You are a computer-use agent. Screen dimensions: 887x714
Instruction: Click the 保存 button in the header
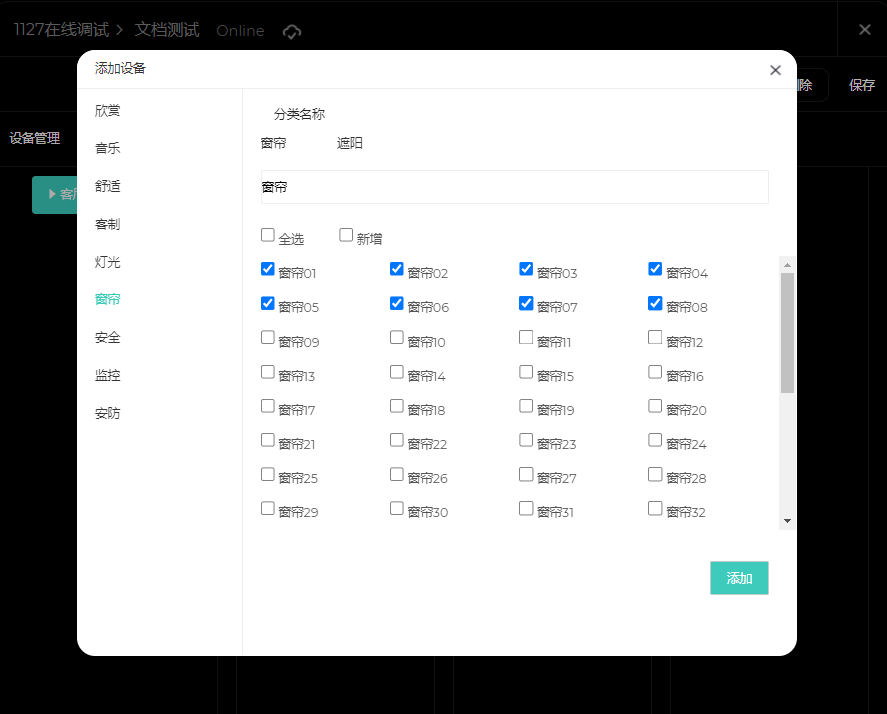click(x=862, y=85)
